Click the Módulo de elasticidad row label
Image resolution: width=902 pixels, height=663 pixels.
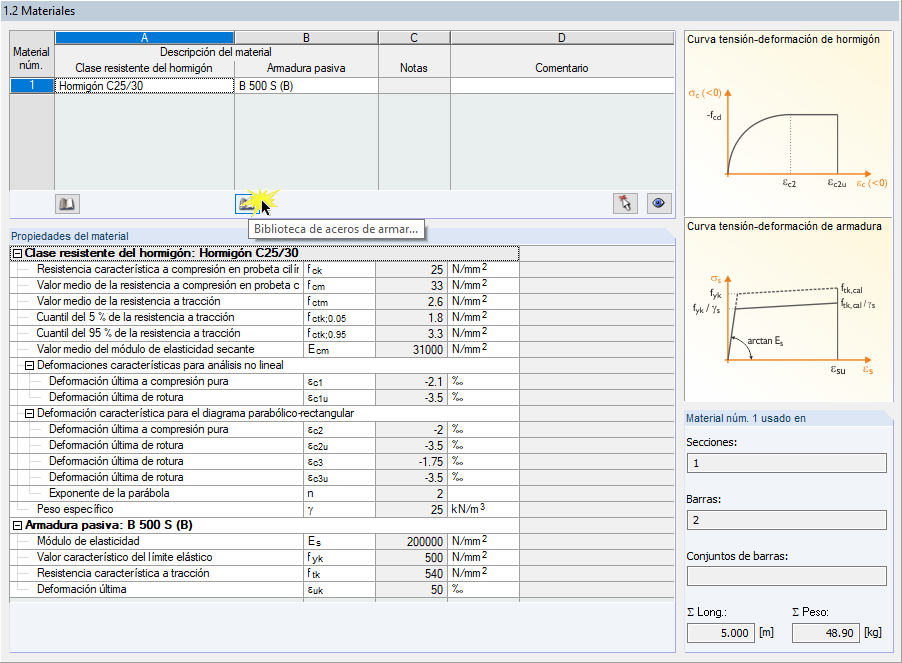(x=88, y=541)
